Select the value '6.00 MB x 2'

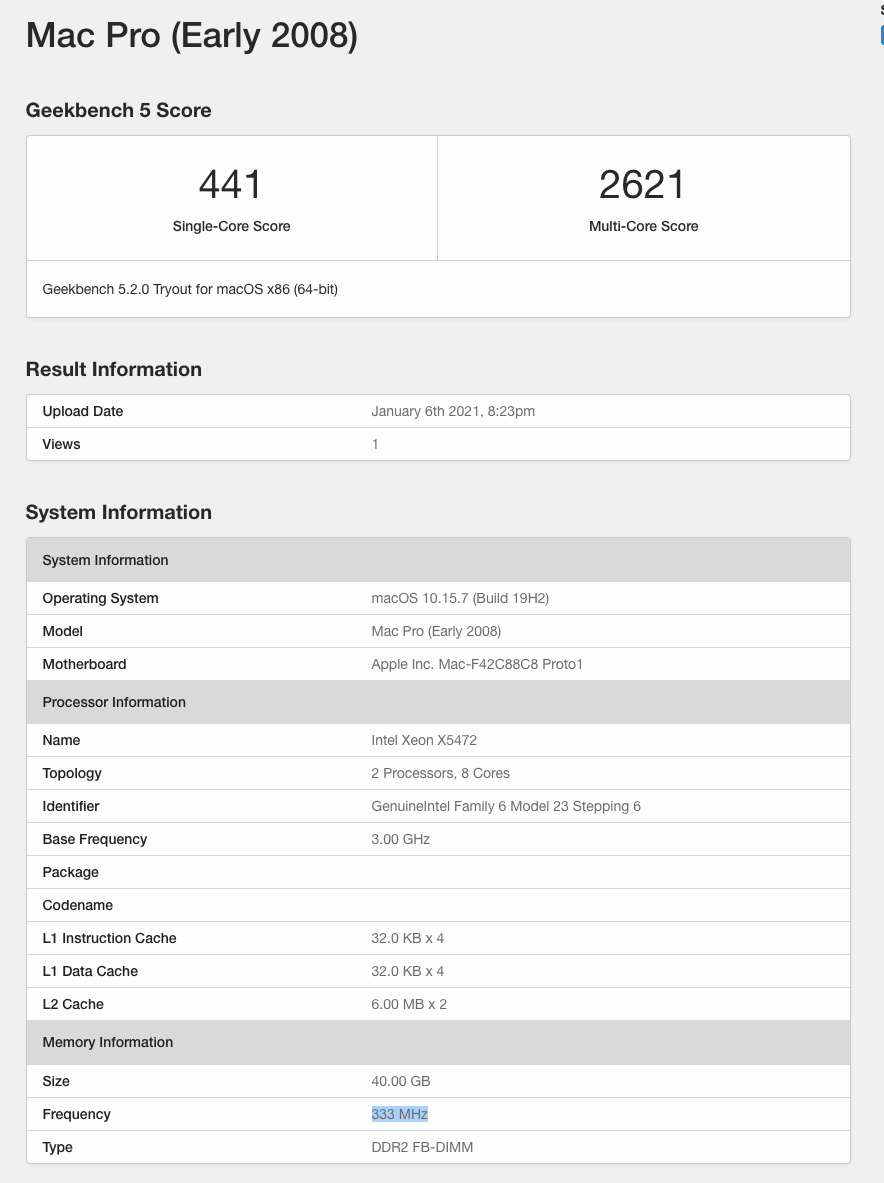(x=409, y=1005)
